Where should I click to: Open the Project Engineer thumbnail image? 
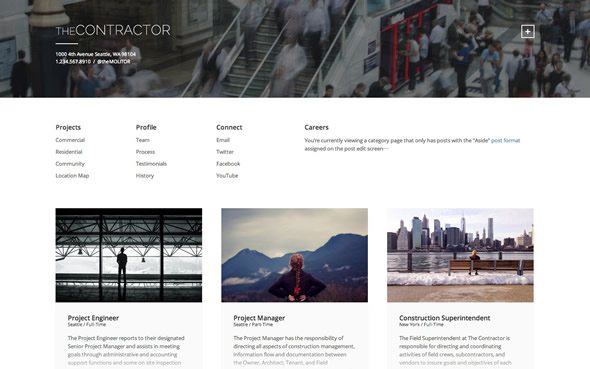129,255
